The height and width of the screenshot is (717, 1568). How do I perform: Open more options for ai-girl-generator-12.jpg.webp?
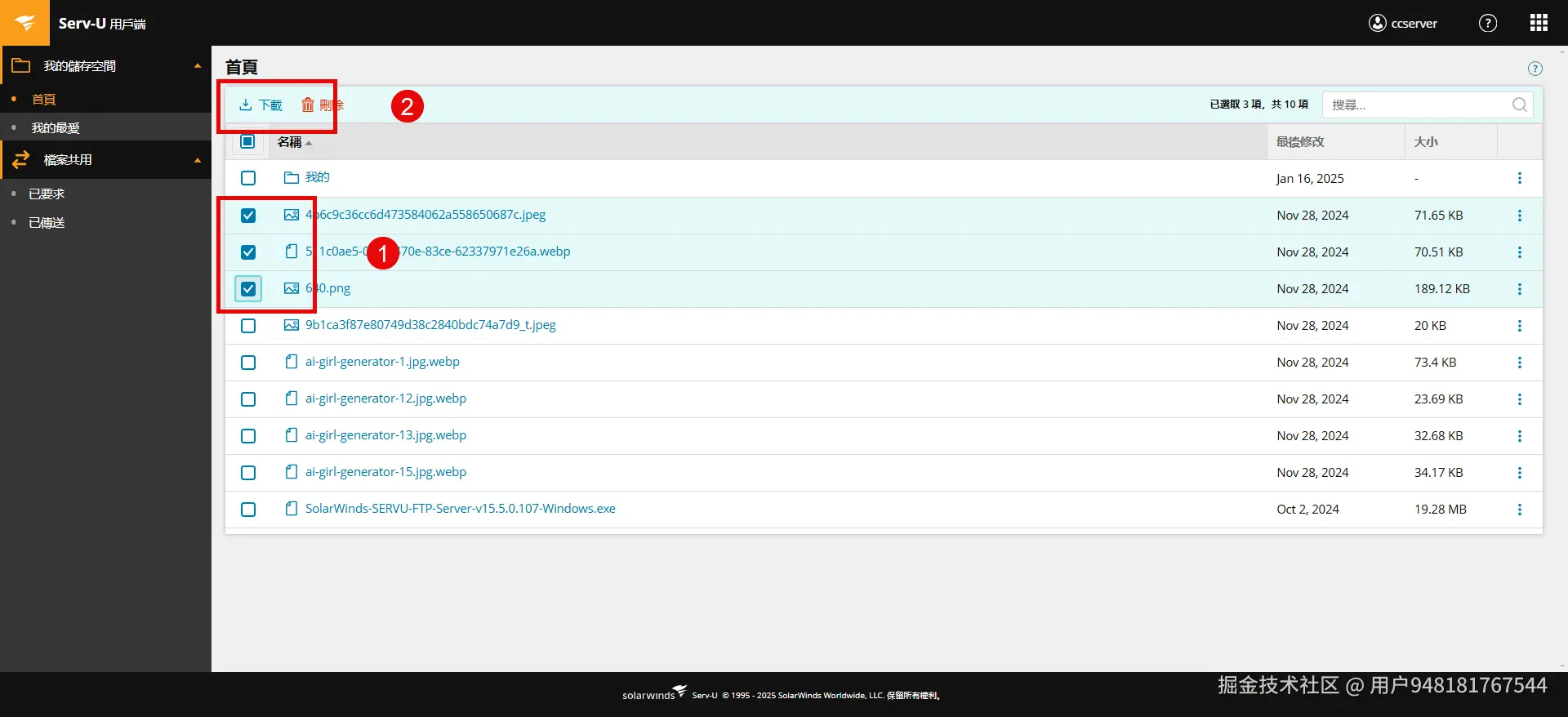(x=1519, y=399)
